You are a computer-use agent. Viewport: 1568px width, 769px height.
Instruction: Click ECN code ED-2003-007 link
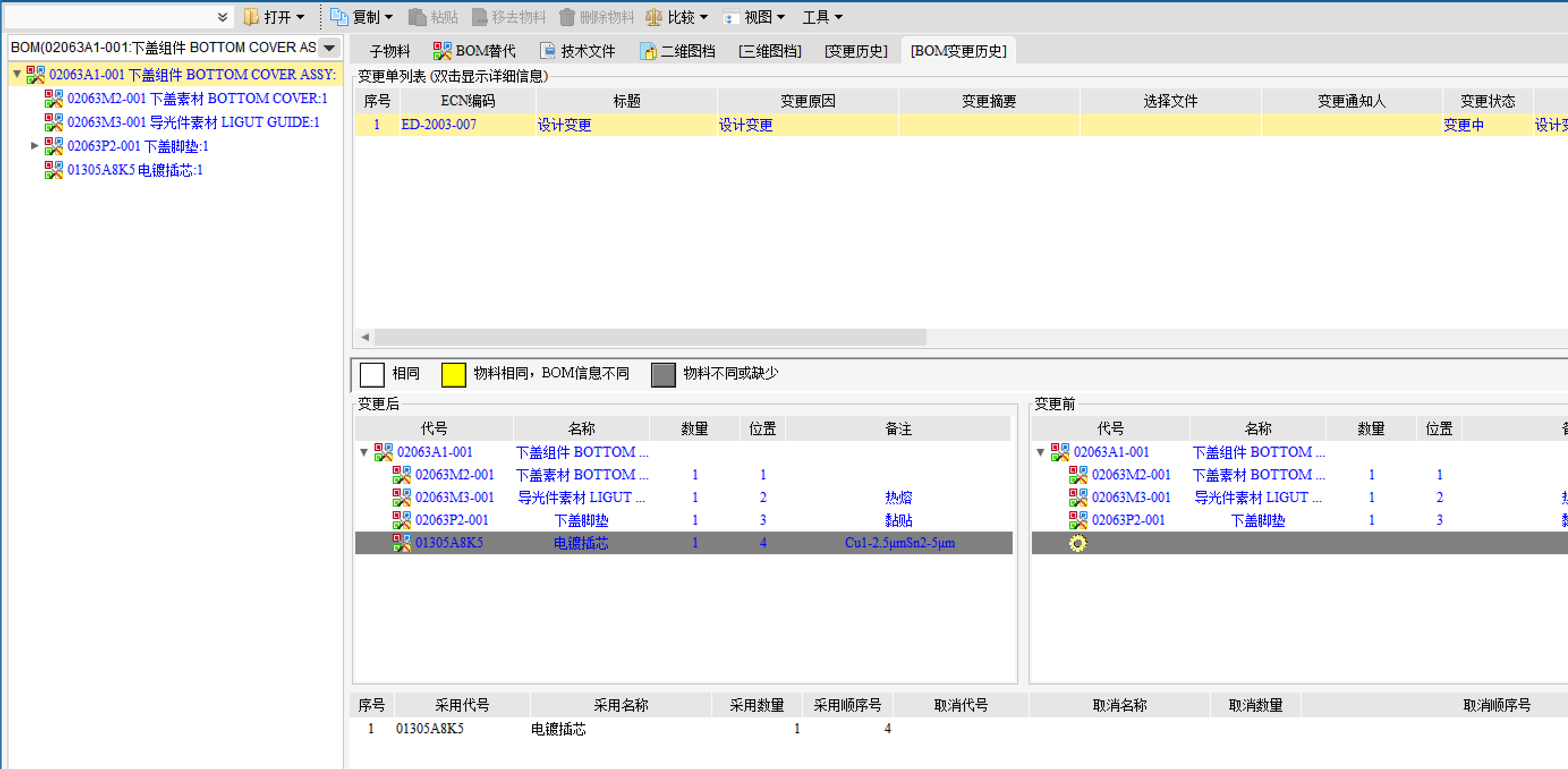438,125
